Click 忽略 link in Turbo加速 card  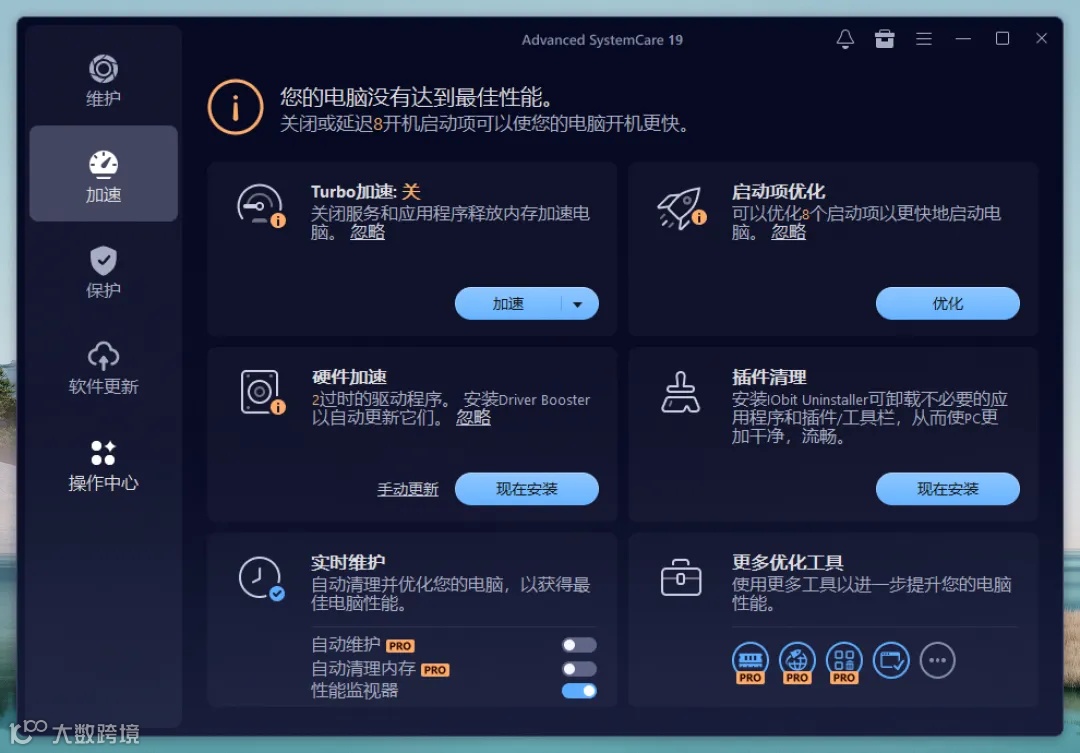click(367, 232)
